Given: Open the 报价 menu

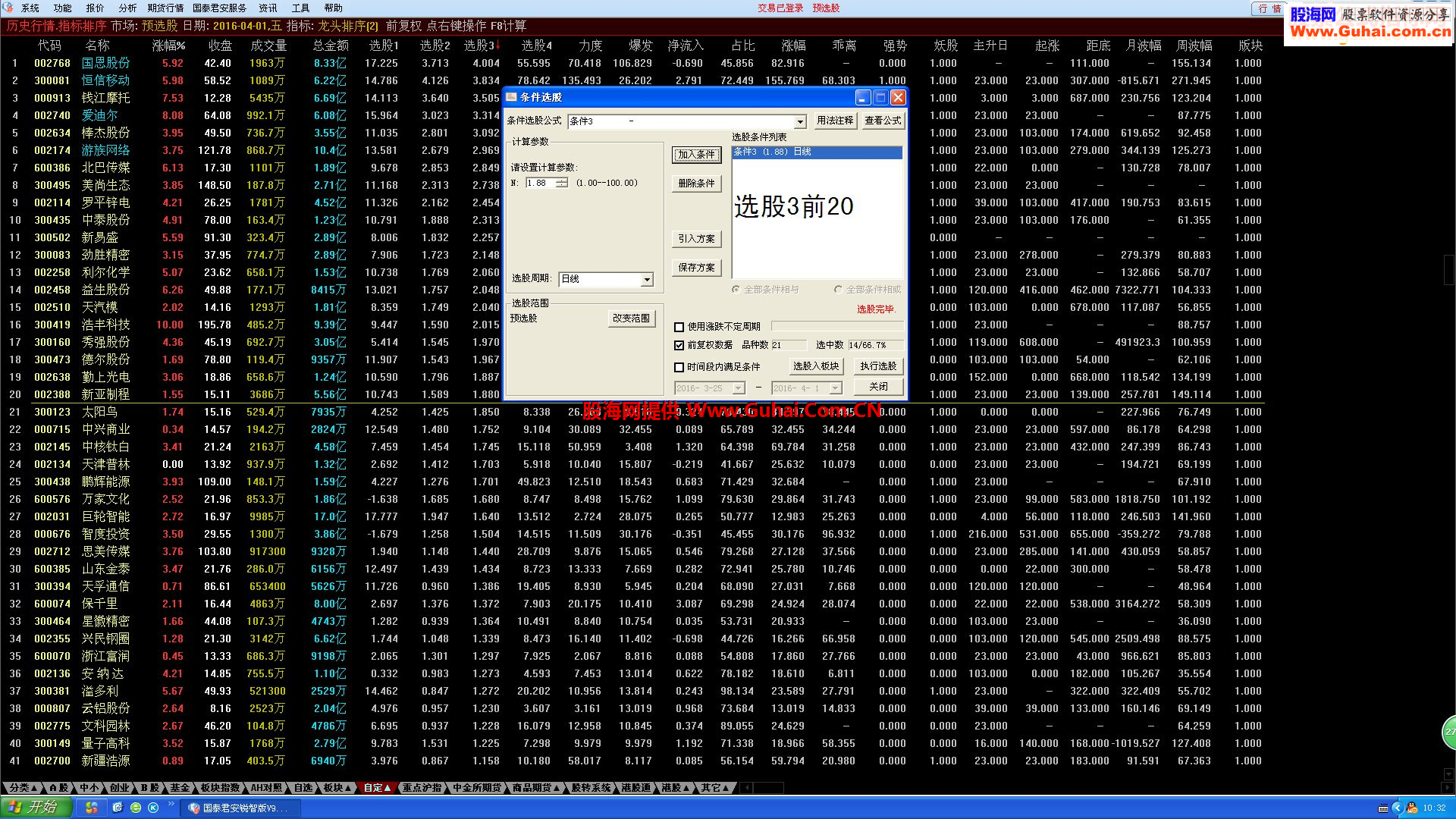Looking at the screenshot, I should tap(95, 8).
